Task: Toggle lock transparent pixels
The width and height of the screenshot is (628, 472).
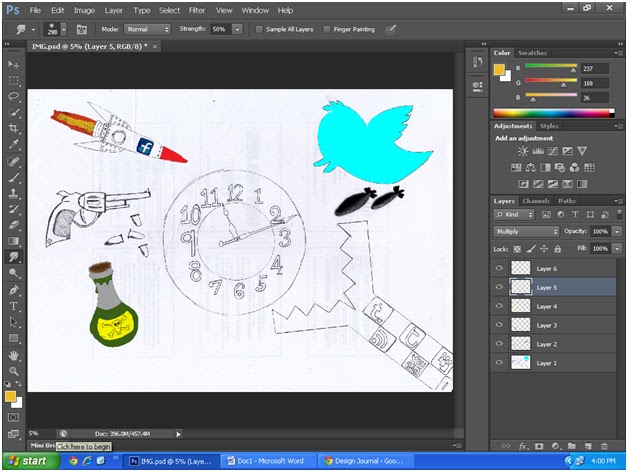Action: [x=517, y=249]
